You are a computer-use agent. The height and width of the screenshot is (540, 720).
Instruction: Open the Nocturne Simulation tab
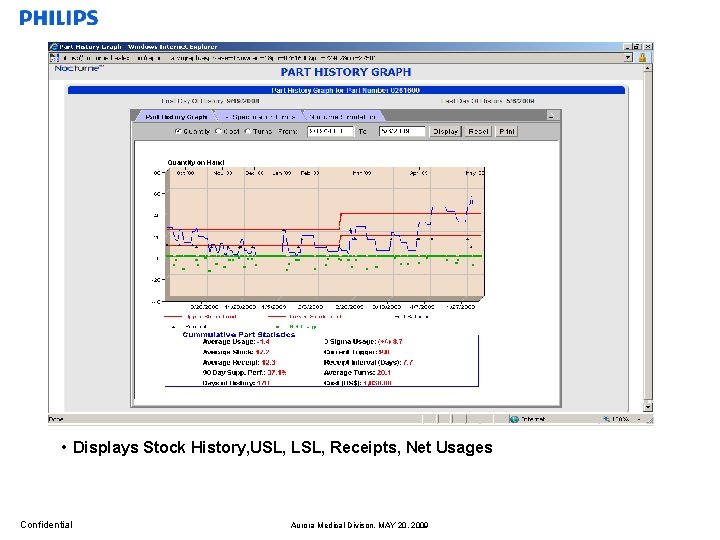pos(342,117)
